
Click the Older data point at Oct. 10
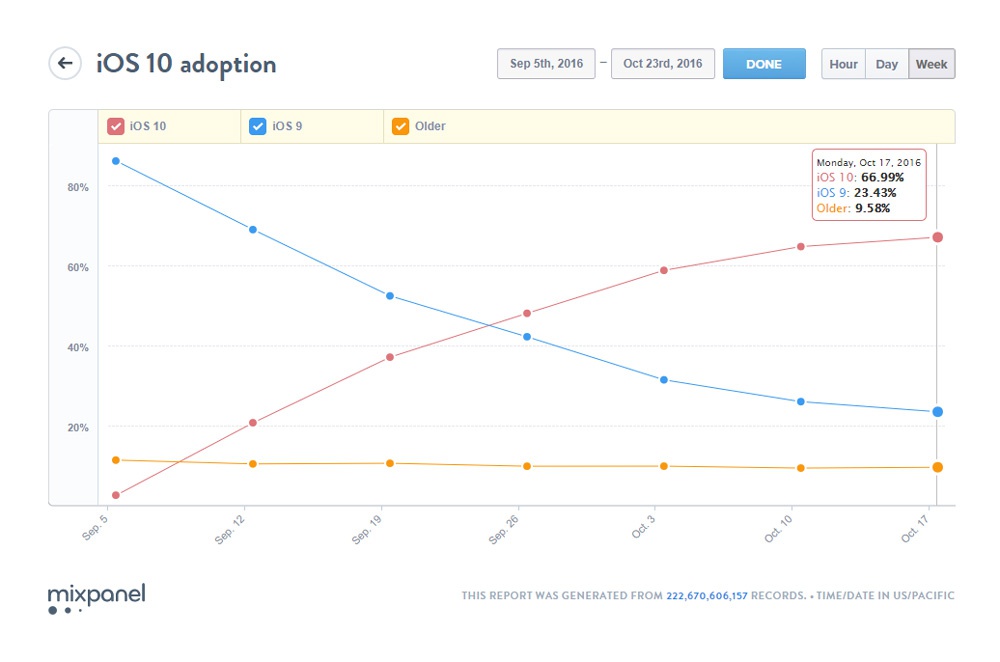pyautogui.click(x=801, y=468)
